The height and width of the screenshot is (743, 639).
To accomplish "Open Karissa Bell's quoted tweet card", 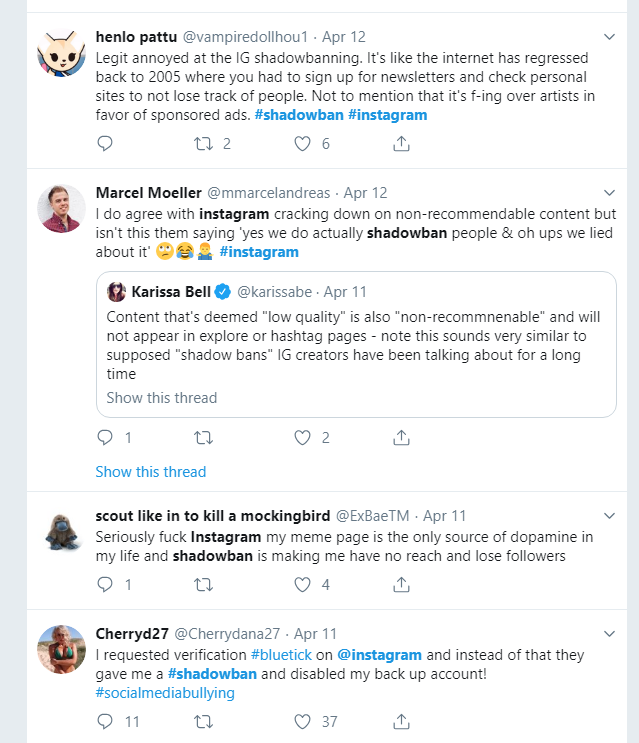I will click(x=360, y=340).
